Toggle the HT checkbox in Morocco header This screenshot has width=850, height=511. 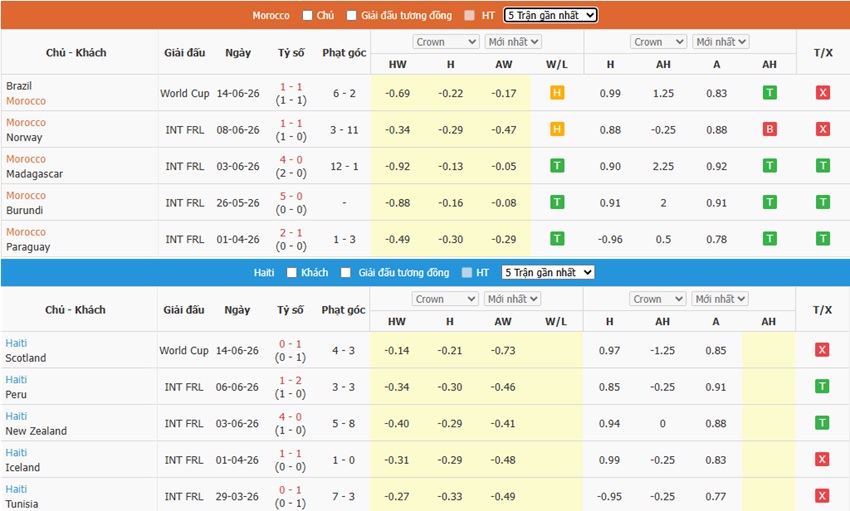[469, 15]
